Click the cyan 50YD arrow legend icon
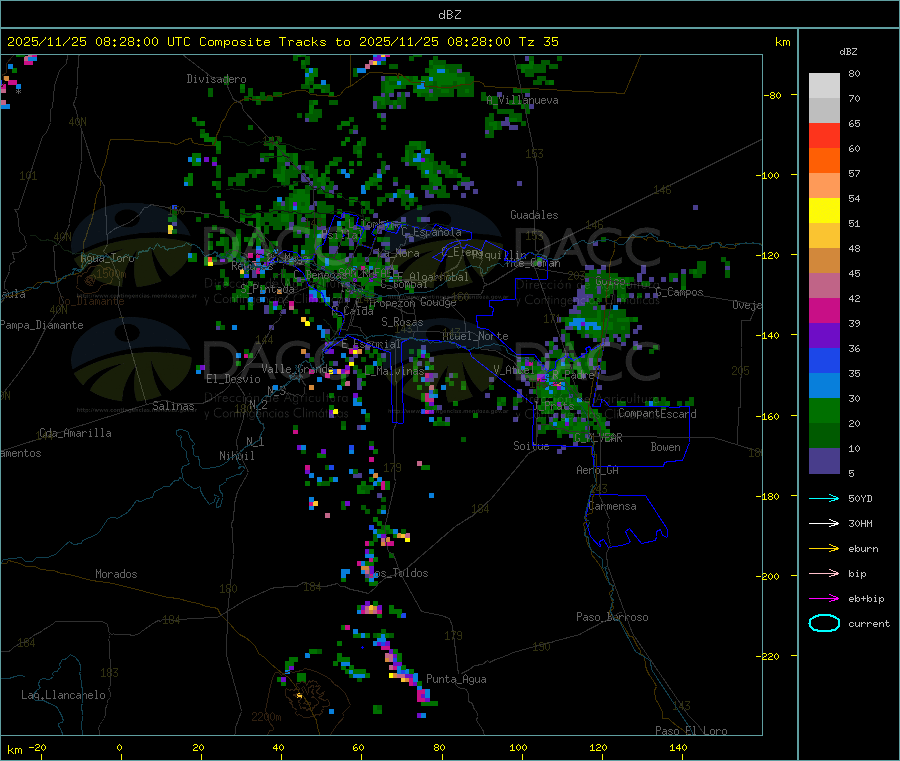 pyautogui.click(x=824, y=498)
